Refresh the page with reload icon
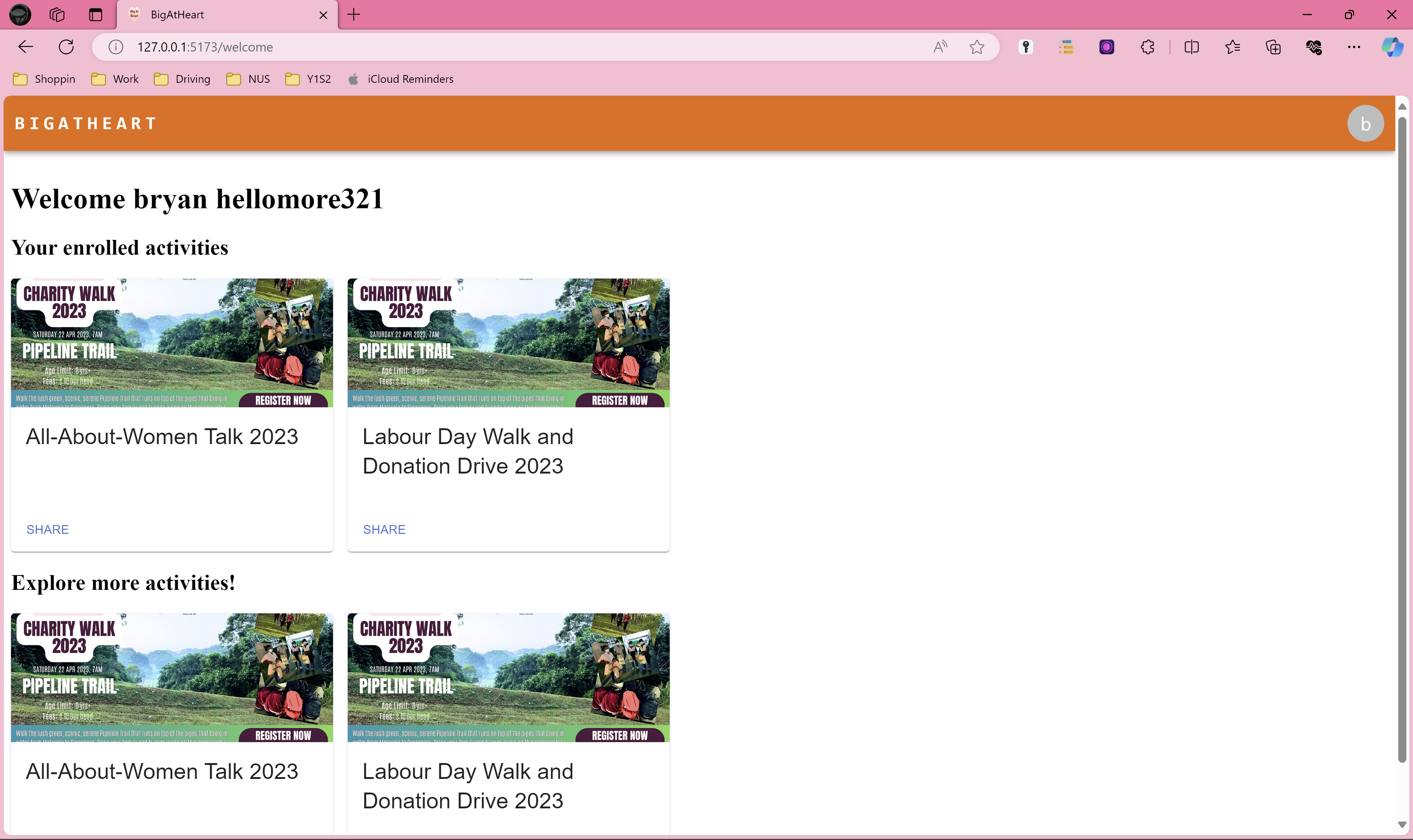The width and height of the screenshot is (1413, 840). [66, 47]
